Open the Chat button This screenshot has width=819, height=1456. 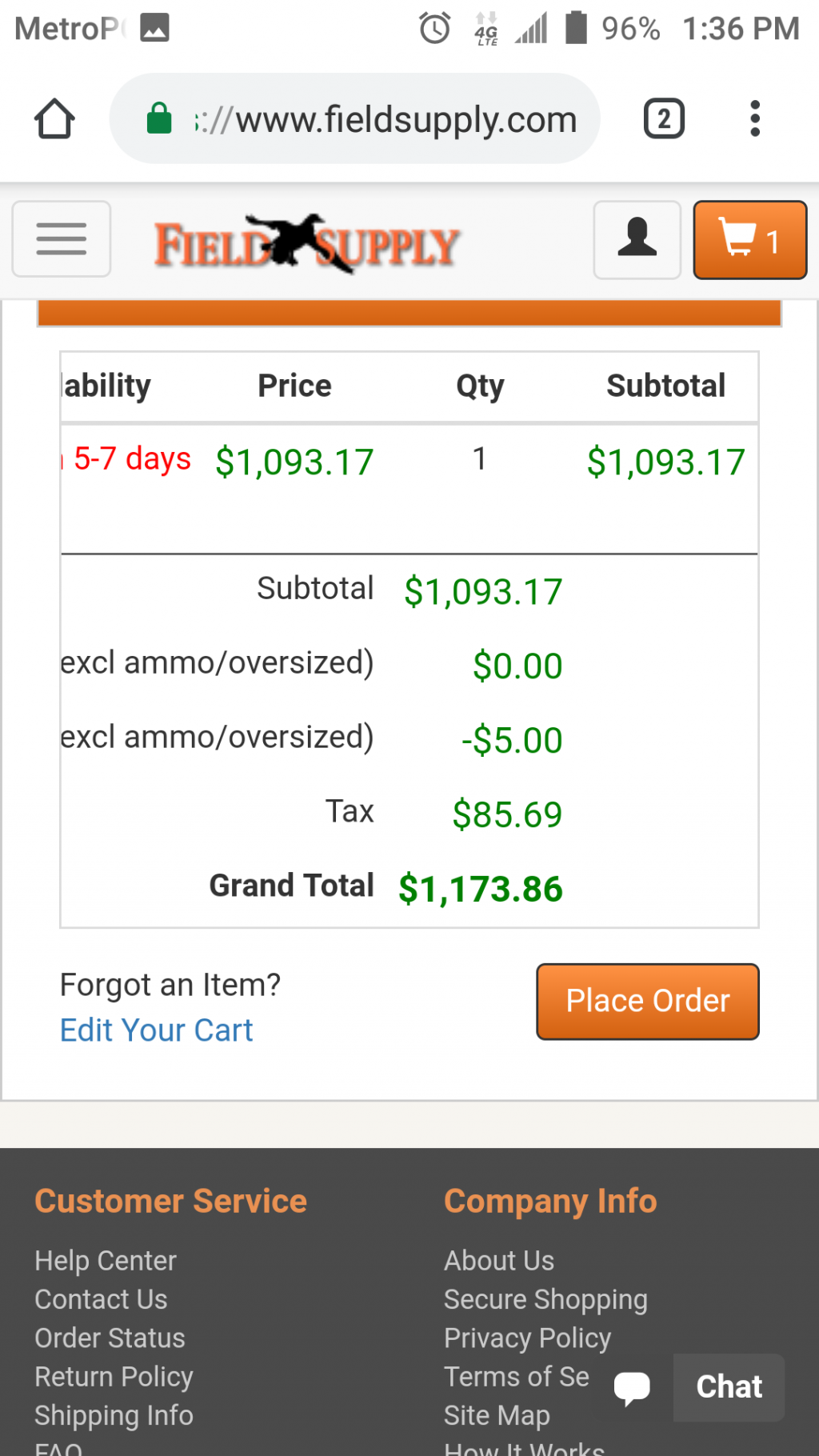point(729,1387)
